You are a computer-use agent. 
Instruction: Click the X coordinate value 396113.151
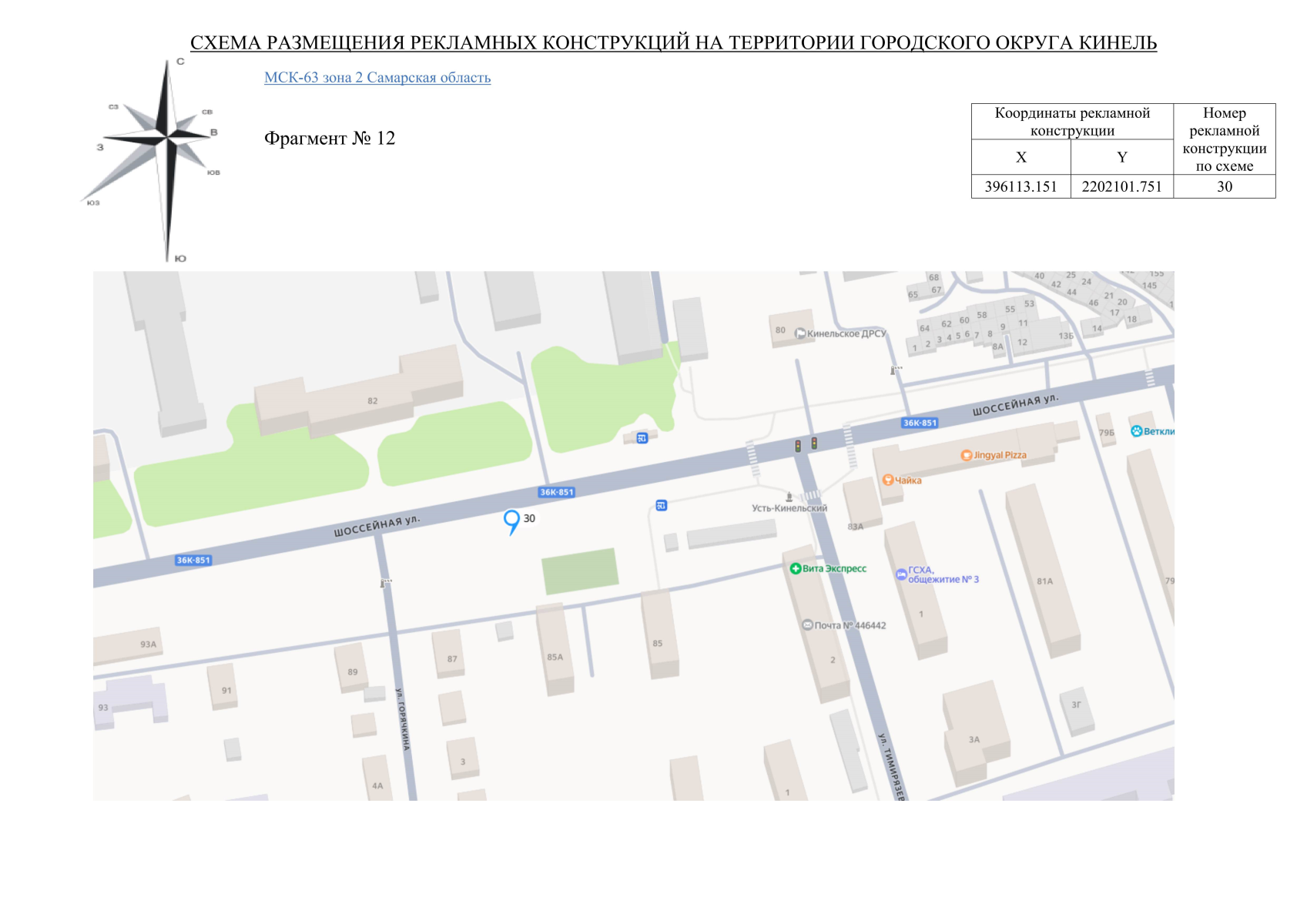[1020, 187]
